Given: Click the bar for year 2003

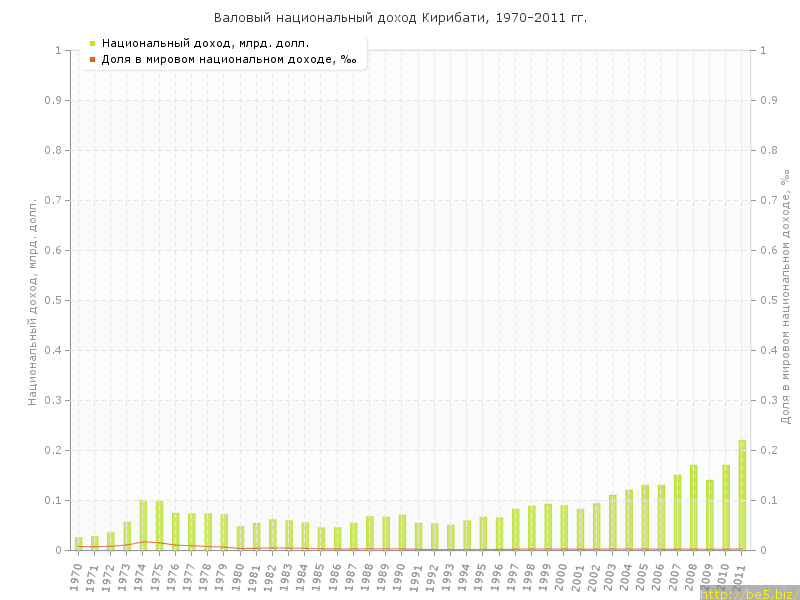Looking at the screenshot, I should coord(612,522).
